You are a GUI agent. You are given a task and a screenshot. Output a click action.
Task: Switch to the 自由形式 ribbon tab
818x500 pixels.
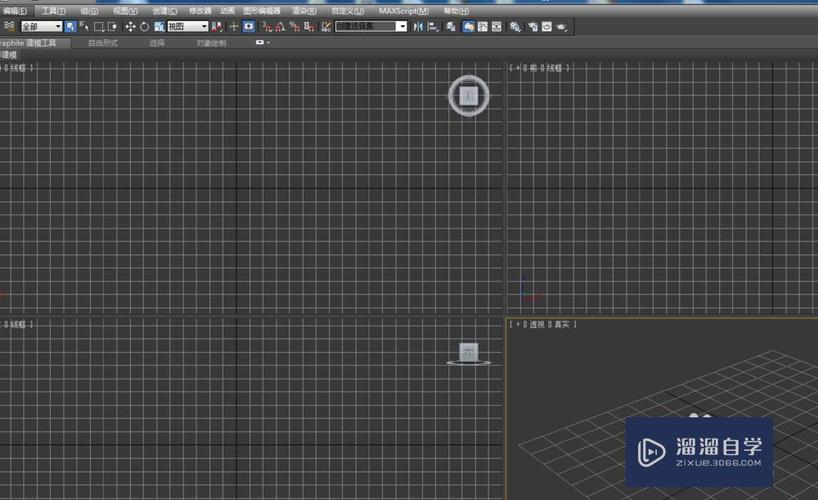point(103,43)
